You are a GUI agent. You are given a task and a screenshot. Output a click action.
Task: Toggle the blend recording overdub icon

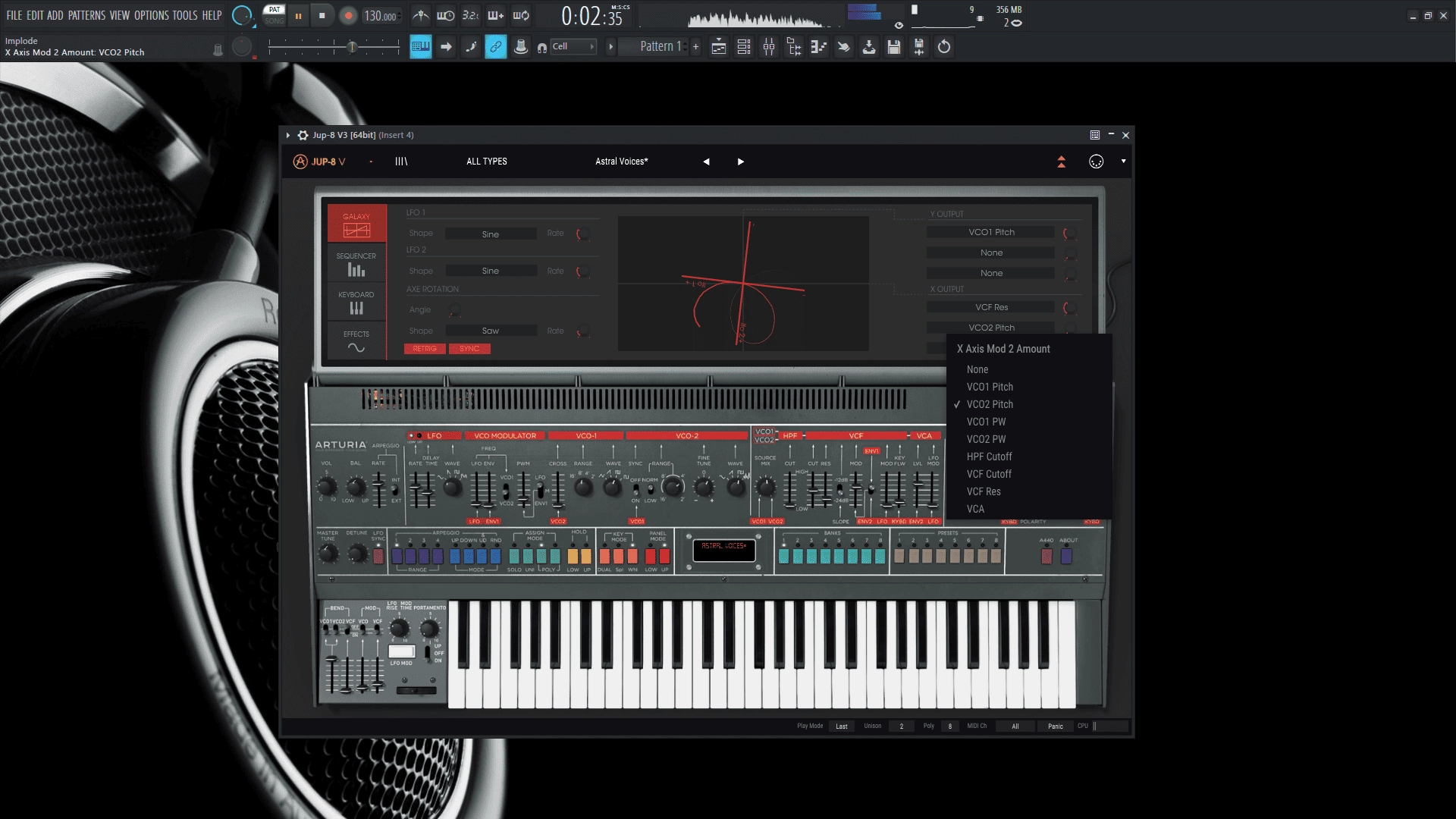pyautogui.click(x=496, y=16)
